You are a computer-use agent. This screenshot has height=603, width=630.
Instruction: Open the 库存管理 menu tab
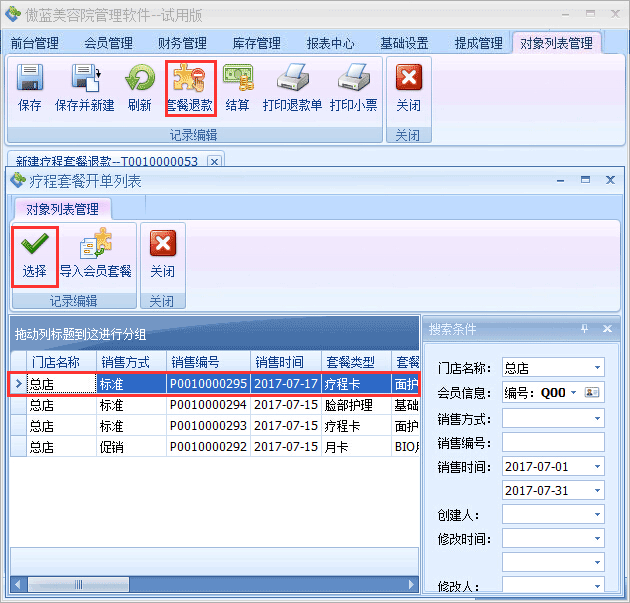(x=256, y=43)
